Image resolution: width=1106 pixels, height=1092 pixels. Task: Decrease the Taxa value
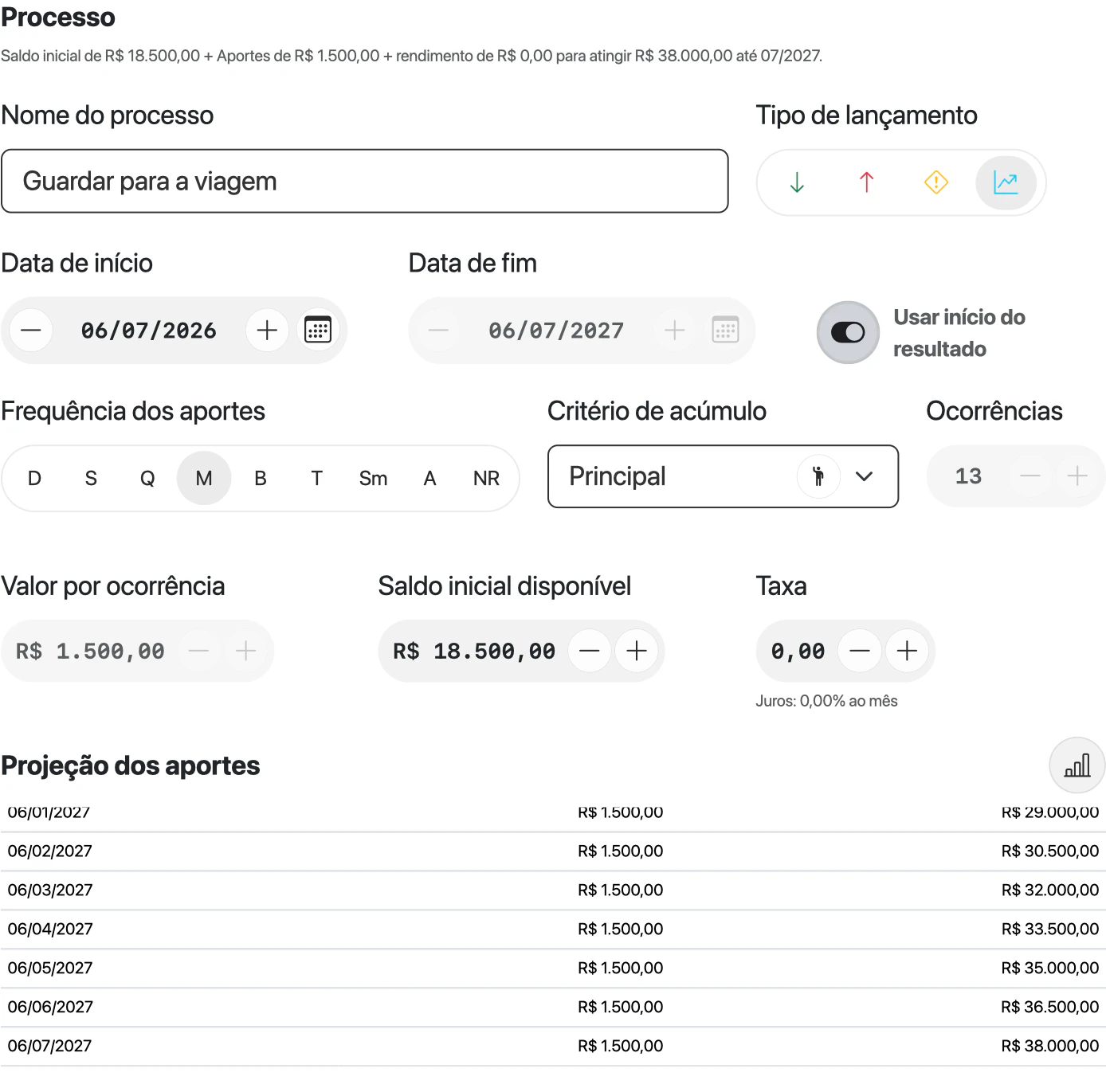tap(860, 651)
